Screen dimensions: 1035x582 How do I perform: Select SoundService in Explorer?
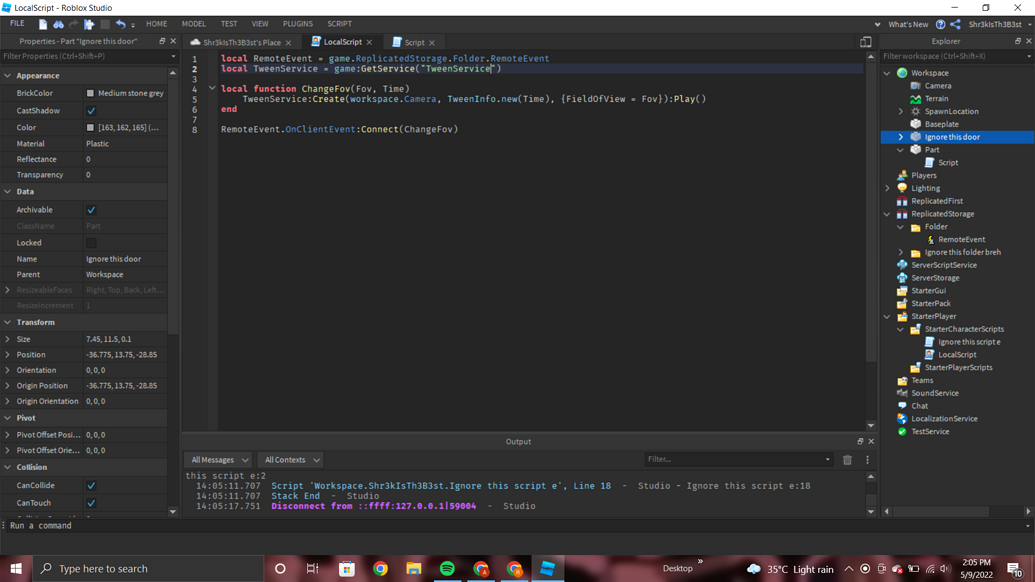point(935,393)
